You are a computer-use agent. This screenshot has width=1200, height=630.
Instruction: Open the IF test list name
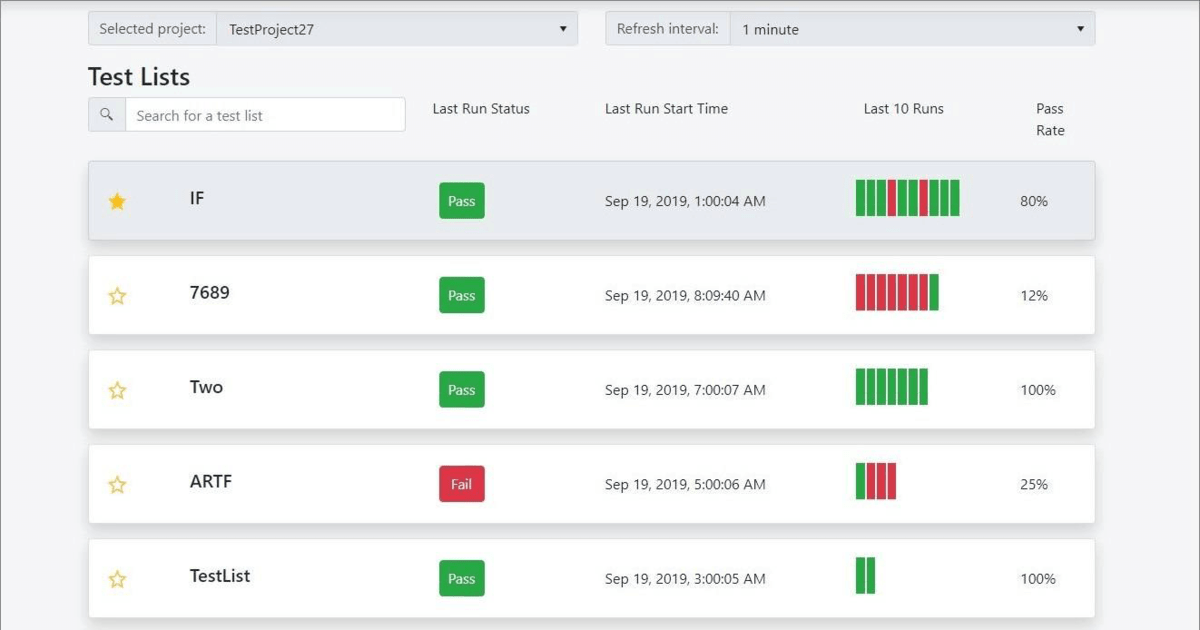(x=197, y=198)
